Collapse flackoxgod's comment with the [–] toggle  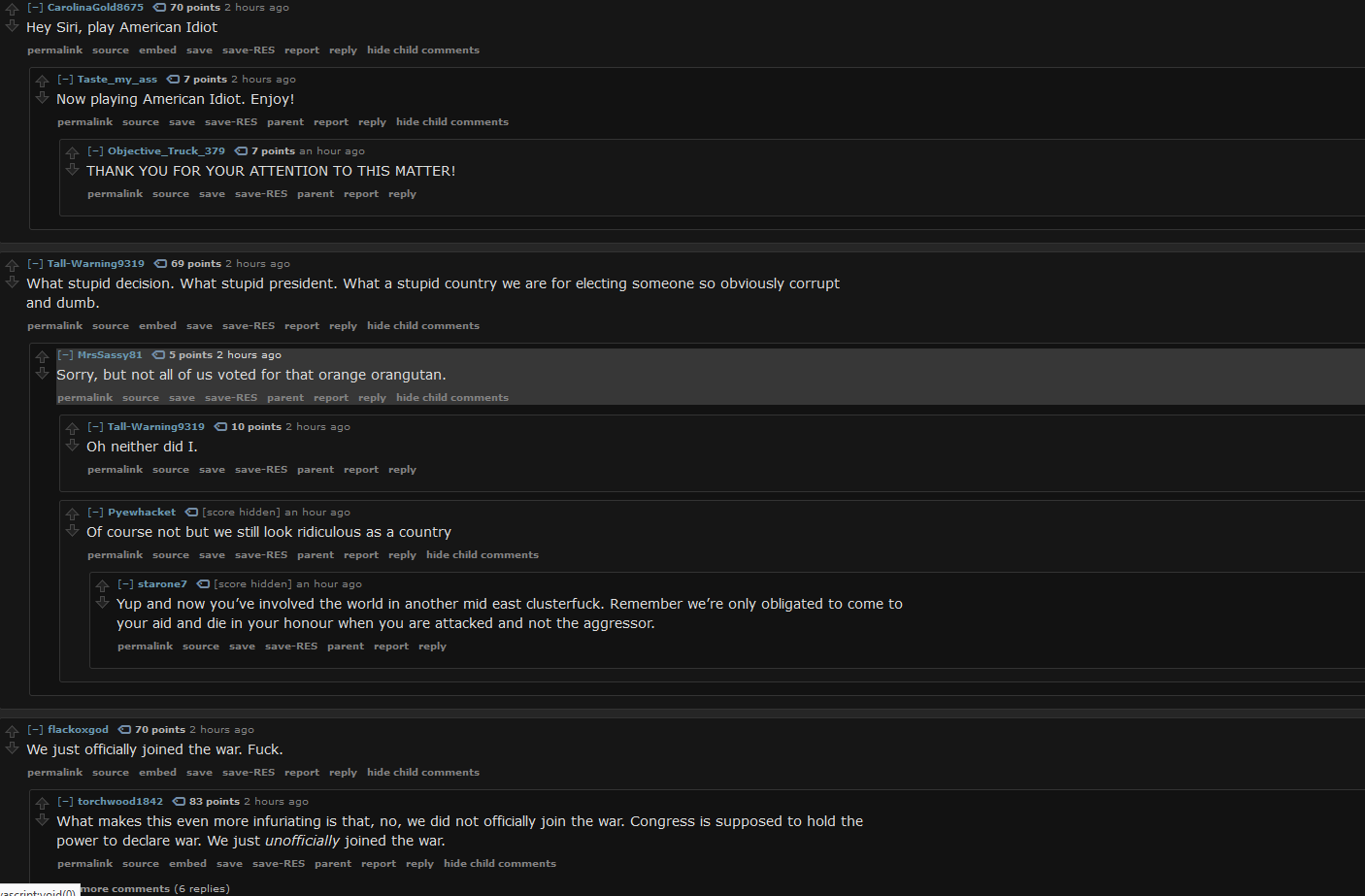35,729
